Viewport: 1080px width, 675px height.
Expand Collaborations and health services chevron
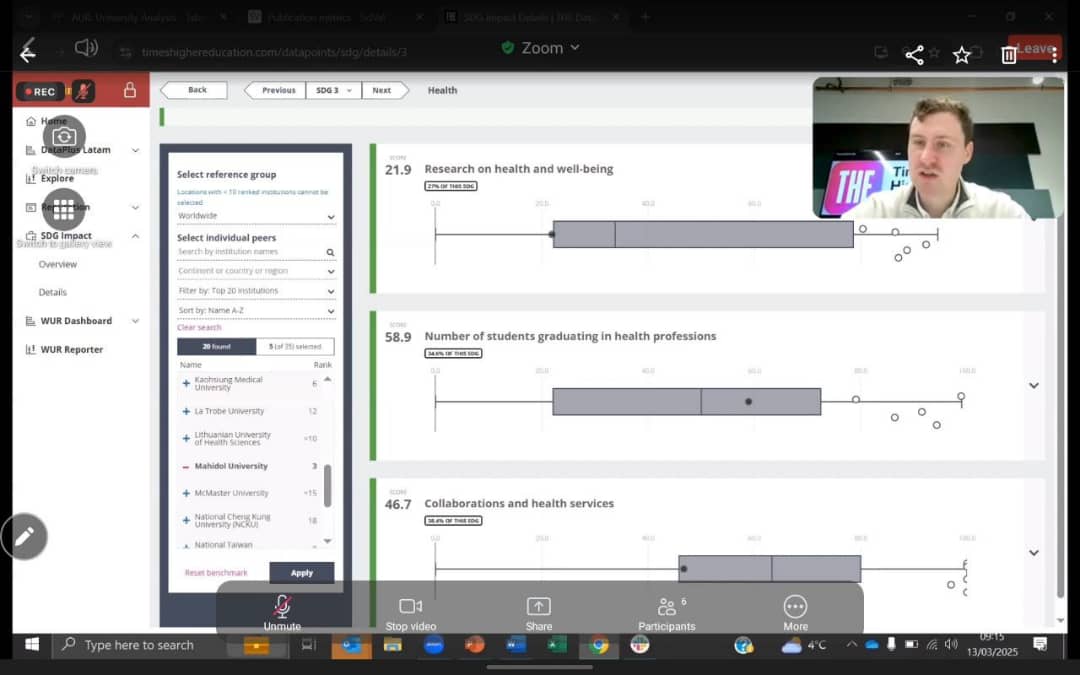click(x=1034, y=553)
